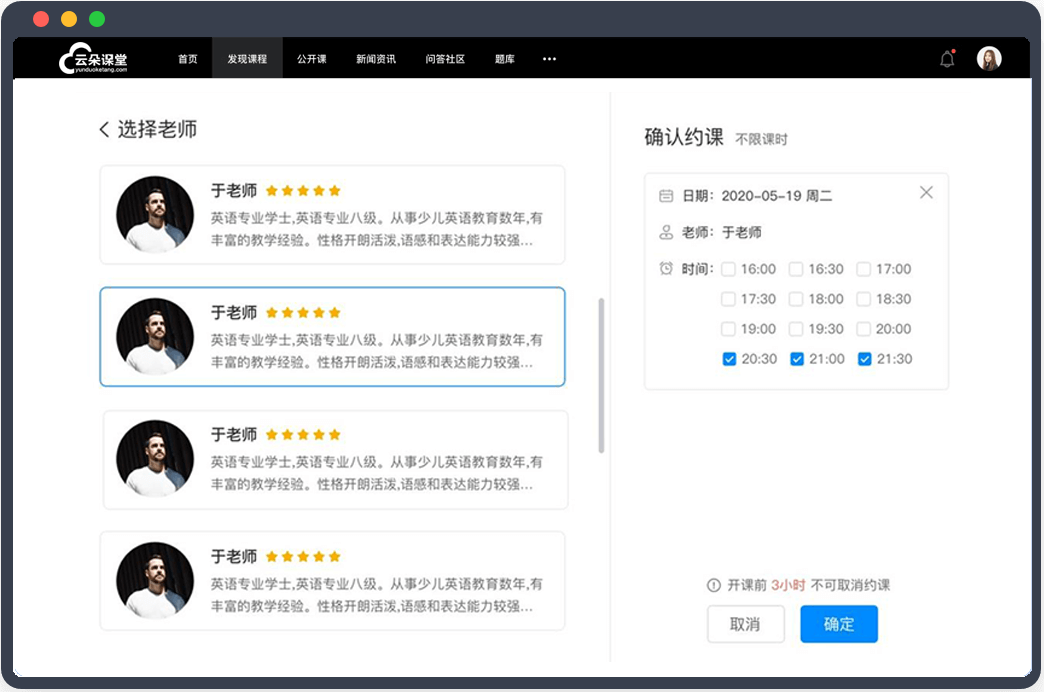Check the 20:00 time slot

864,329
